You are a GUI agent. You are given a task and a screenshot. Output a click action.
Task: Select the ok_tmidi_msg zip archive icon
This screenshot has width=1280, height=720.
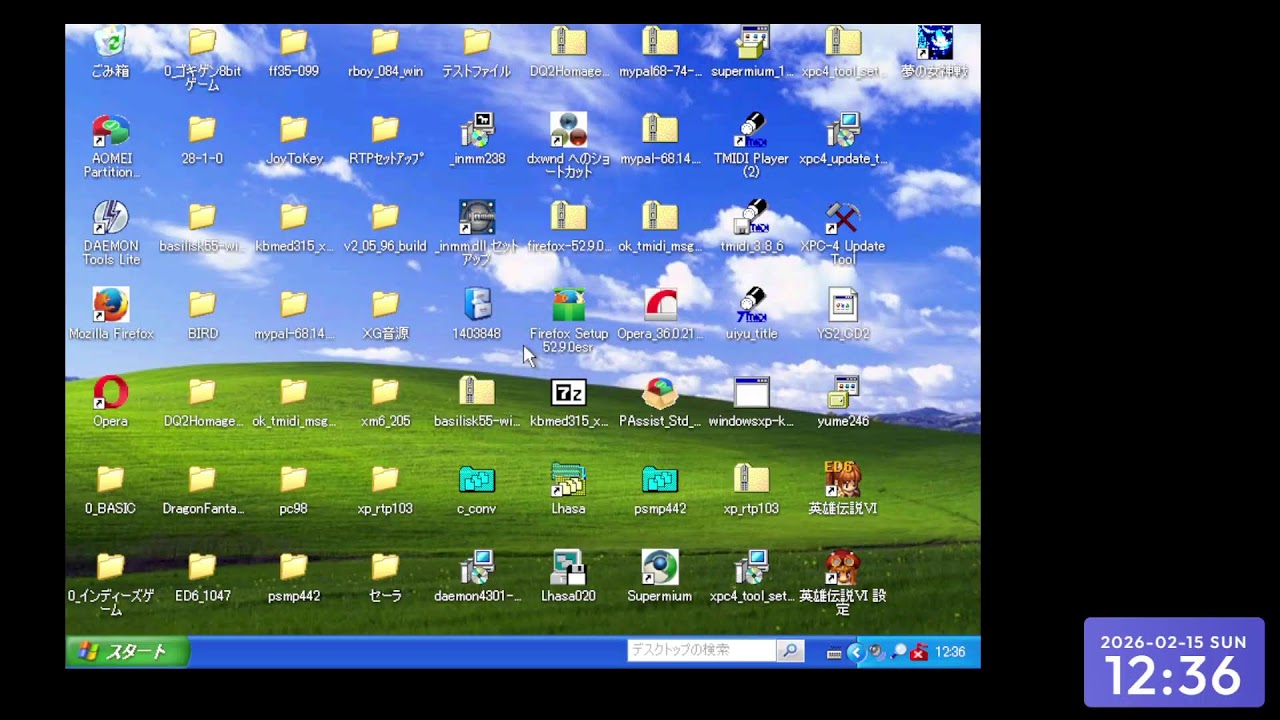(660, 217)
